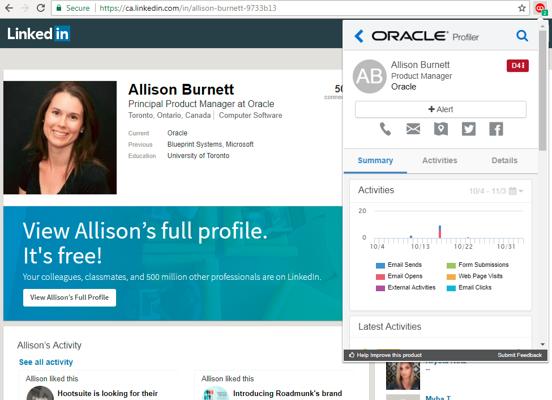
Task: Click the email envelope icon
Action: coord(413,129)
